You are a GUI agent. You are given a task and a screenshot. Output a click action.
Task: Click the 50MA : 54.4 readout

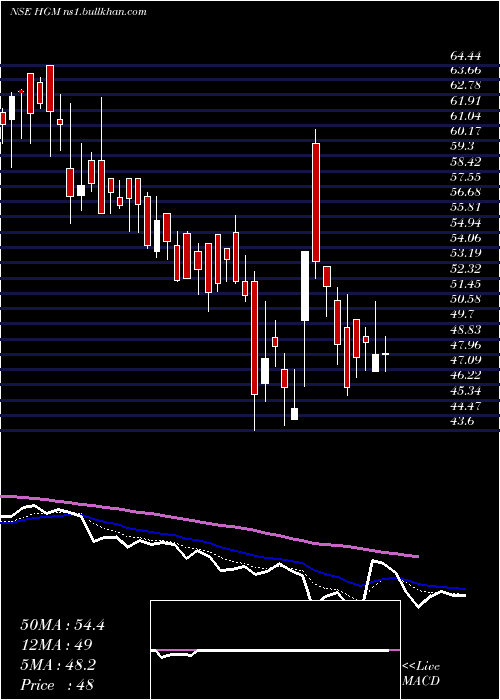pos(62,625)
